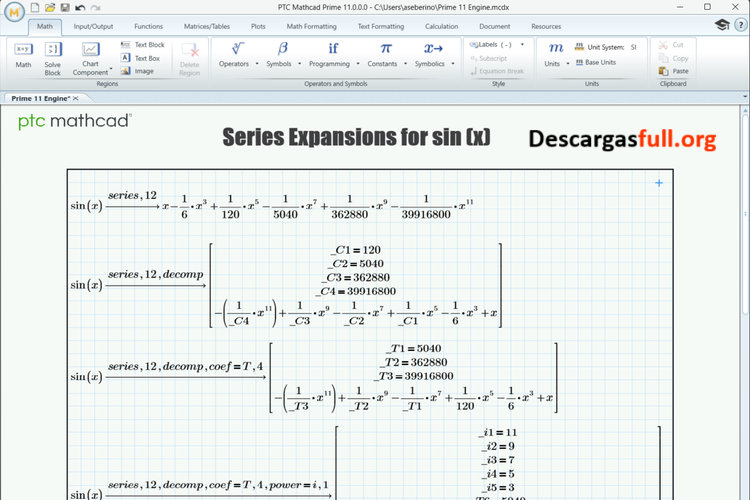The image size is (750, 500).
Task: Click the _T1=5040 result line
Action: (413, 348)
